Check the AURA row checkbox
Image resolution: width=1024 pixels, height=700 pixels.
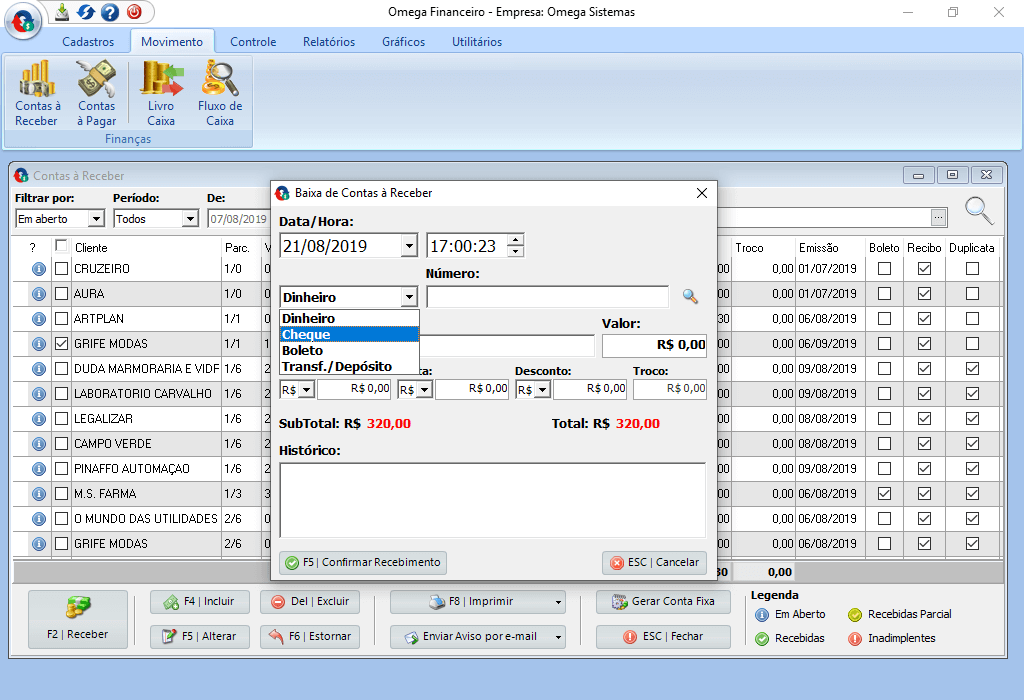click(62, 294)
